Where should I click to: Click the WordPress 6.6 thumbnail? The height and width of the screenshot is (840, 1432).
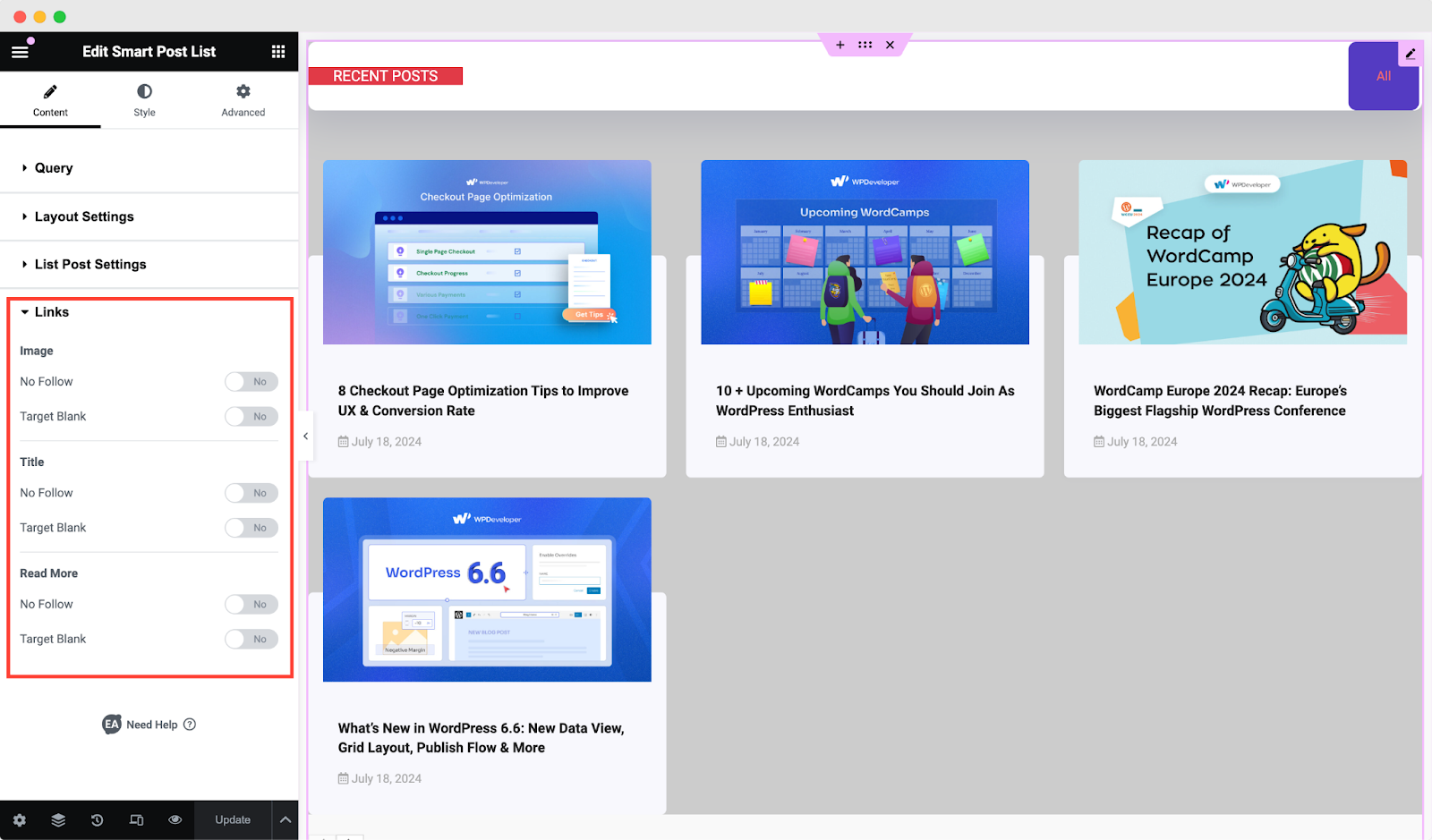pyautogui.click(x=487, y=590)
